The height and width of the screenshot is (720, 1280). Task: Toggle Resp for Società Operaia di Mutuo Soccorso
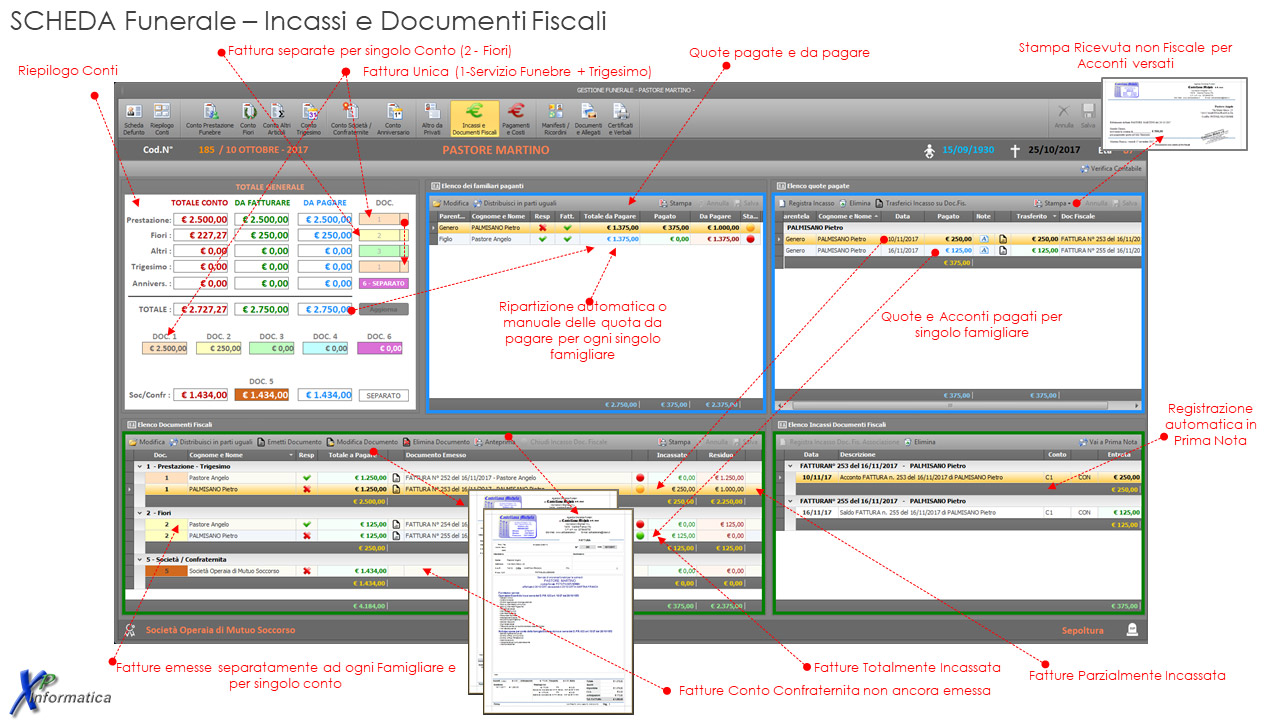tap(307, 571)
